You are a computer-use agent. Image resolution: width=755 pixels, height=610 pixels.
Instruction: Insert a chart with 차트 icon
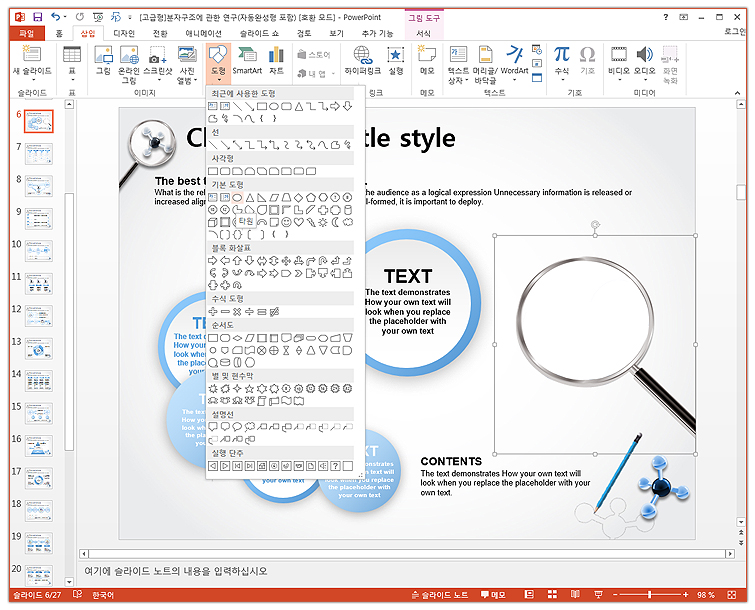(276, 61)
